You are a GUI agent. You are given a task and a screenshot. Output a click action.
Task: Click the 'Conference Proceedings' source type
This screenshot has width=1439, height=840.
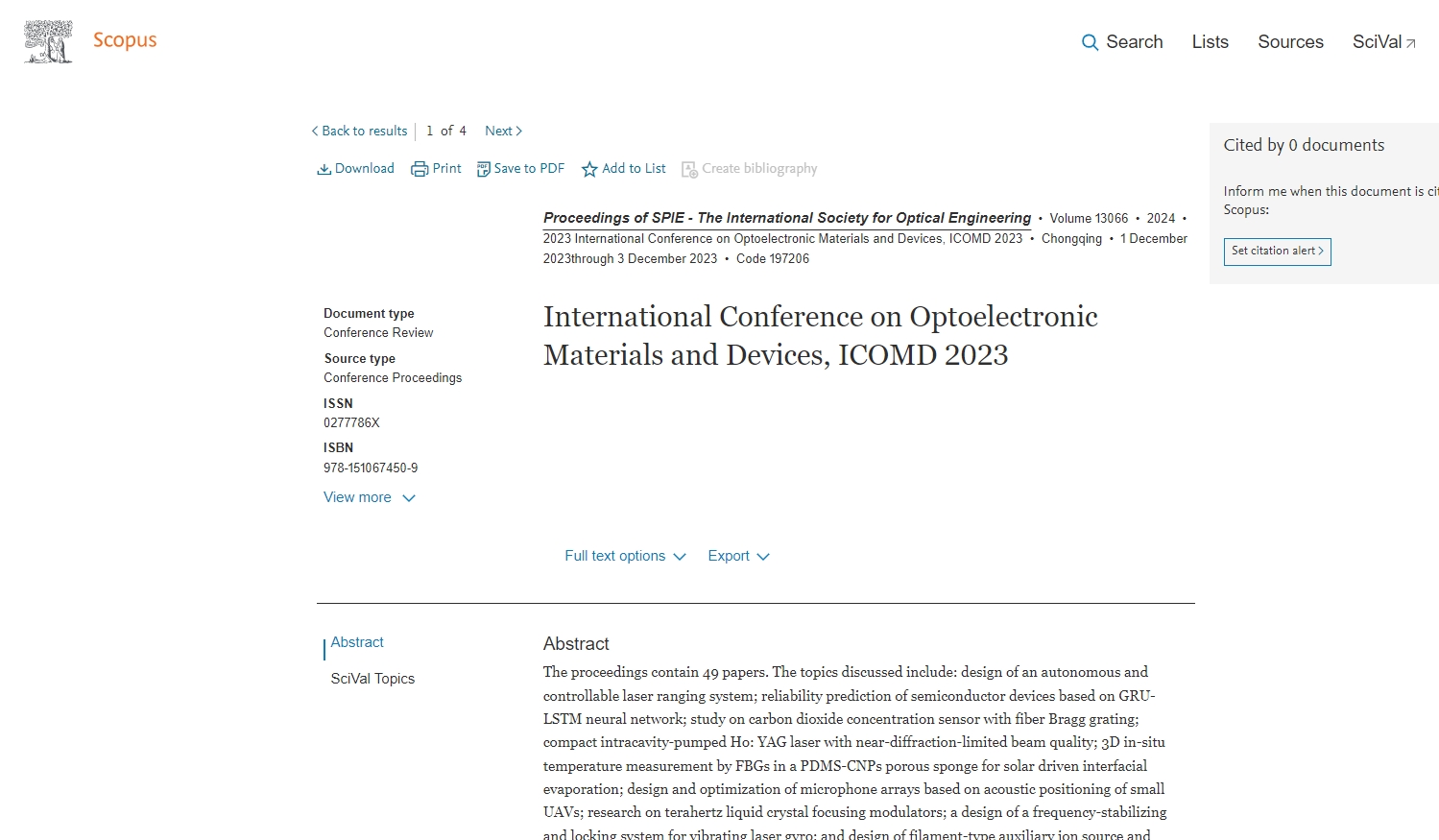(393, 377)
